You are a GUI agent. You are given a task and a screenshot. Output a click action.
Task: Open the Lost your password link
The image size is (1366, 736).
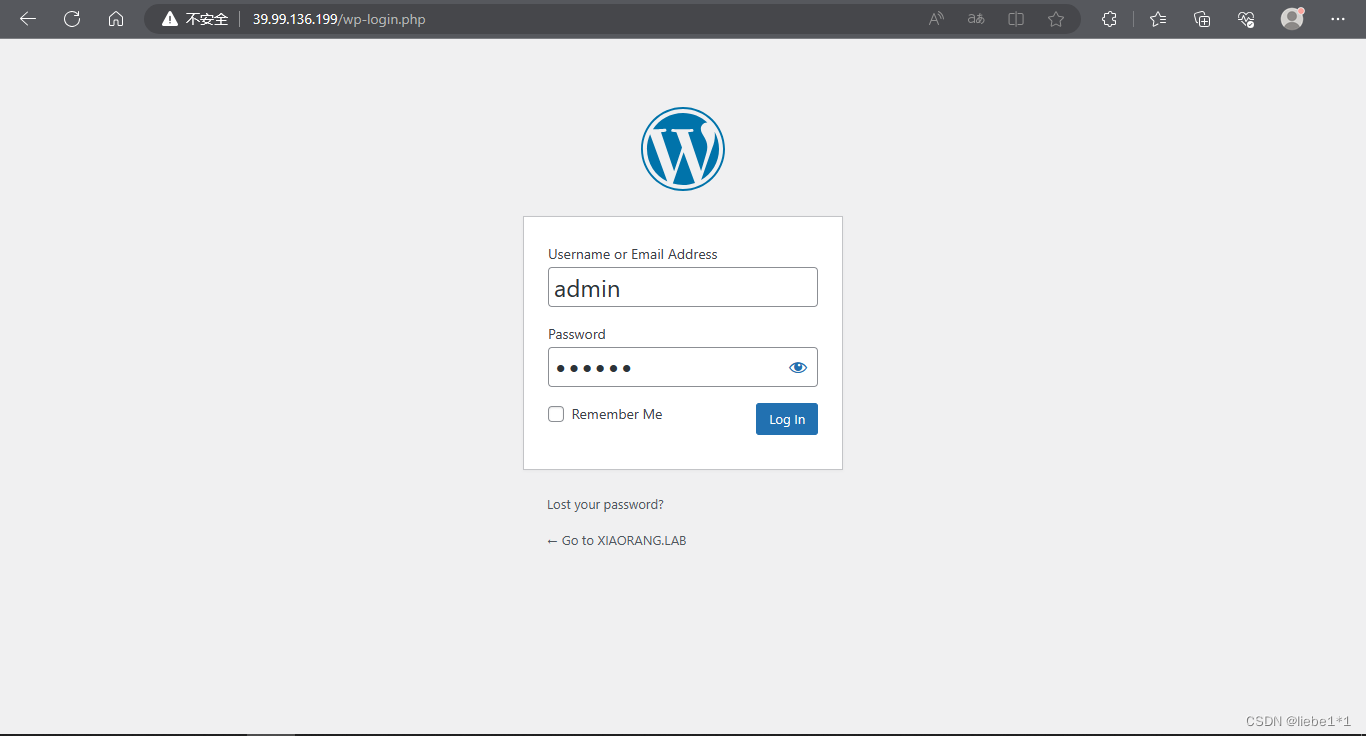605,505
